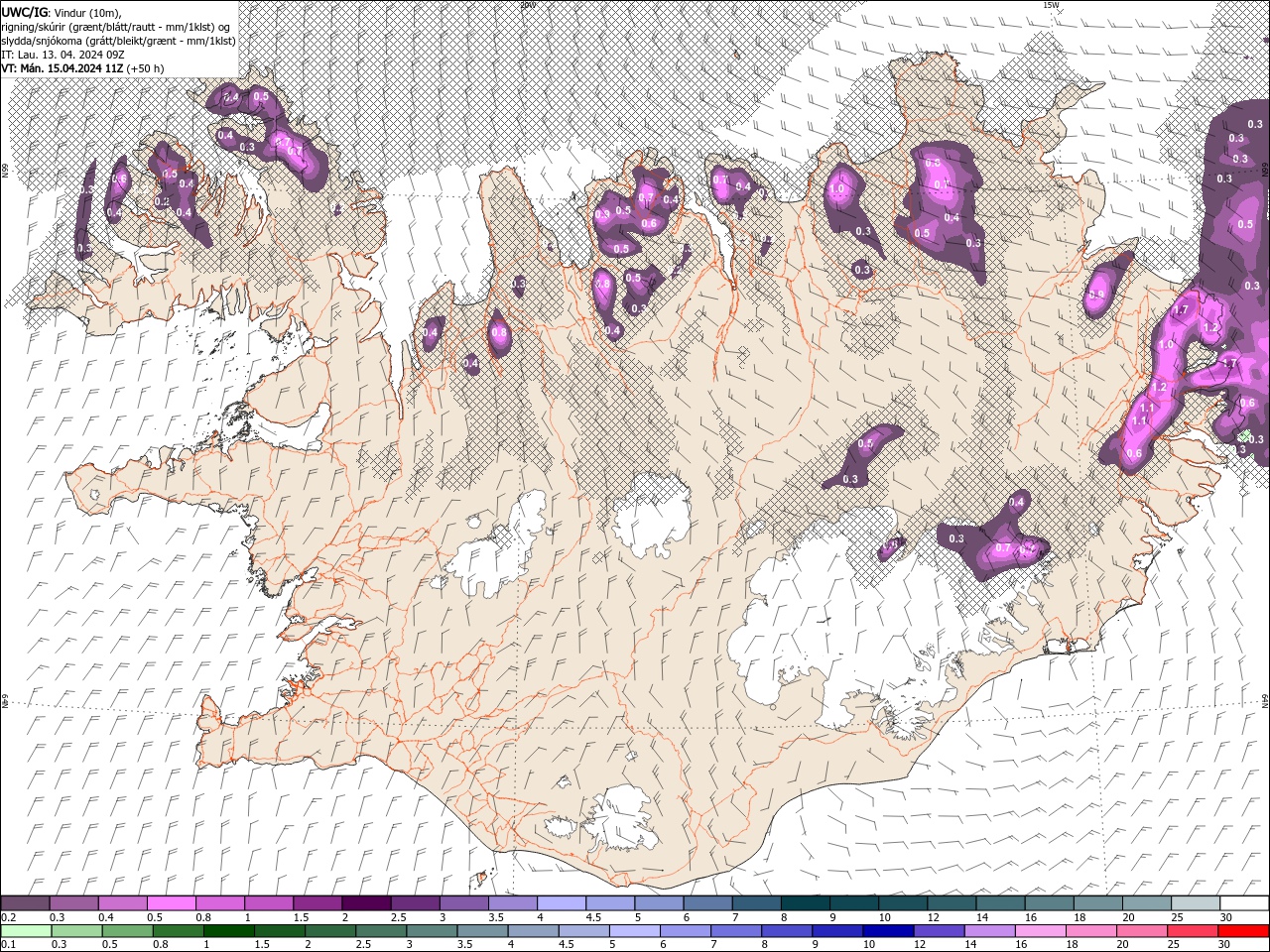Click the '0.2' label under the upper legend
The image size is (1270, 952).
[x=9, y=917]
